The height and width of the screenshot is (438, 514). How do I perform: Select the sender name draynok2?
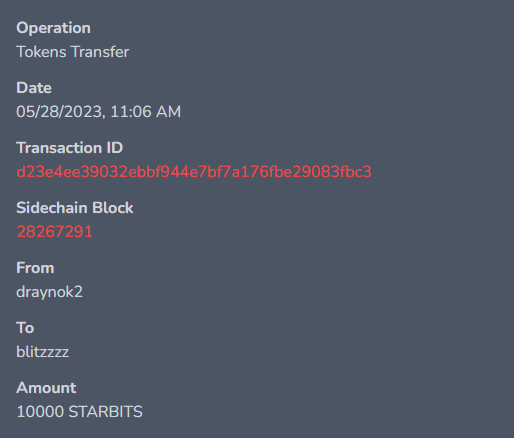click(49, 292)
